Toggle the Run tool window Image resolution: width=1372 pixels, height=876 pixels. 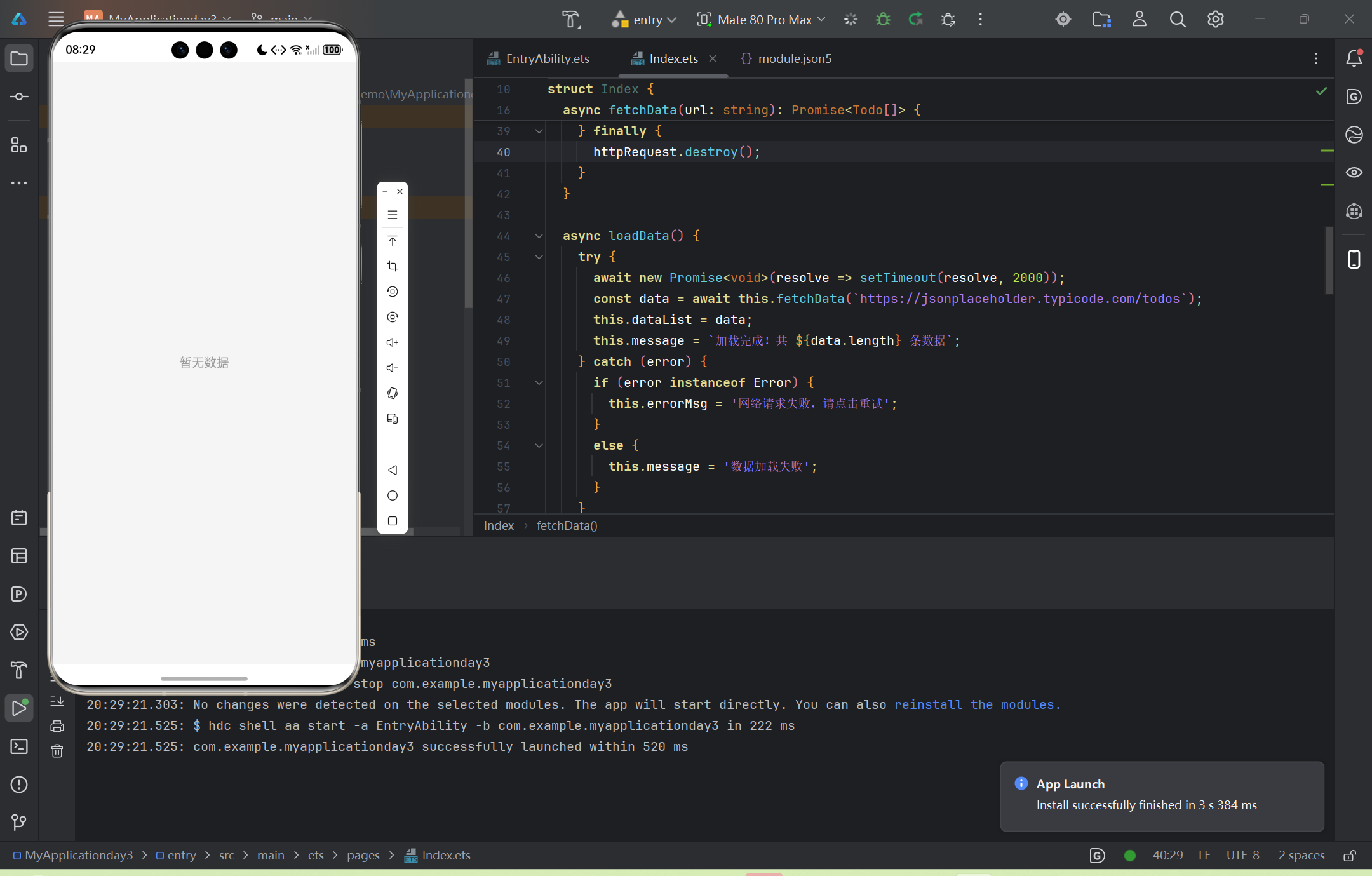[x=19, y=708]
